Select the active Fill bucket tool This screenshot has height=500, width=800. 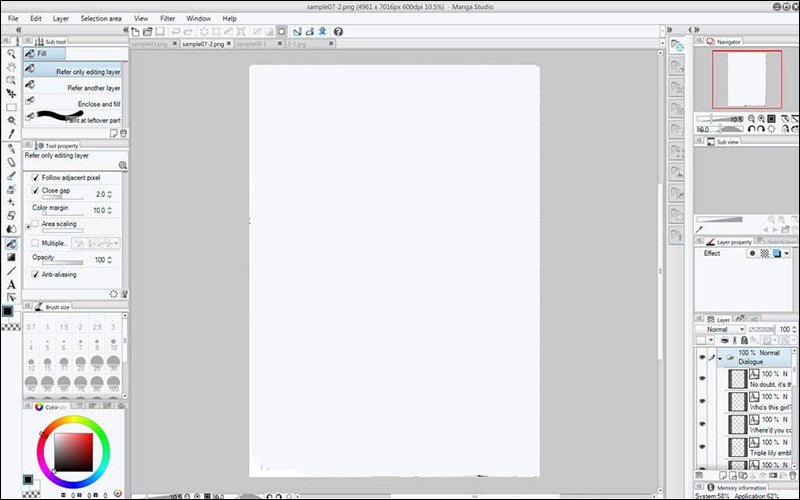point(11,244)
